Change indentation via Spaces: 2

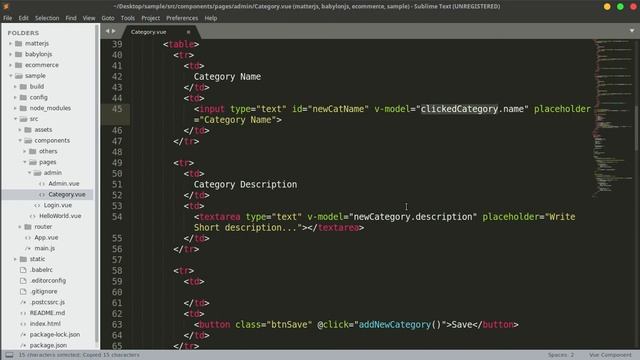coord(560,355)
